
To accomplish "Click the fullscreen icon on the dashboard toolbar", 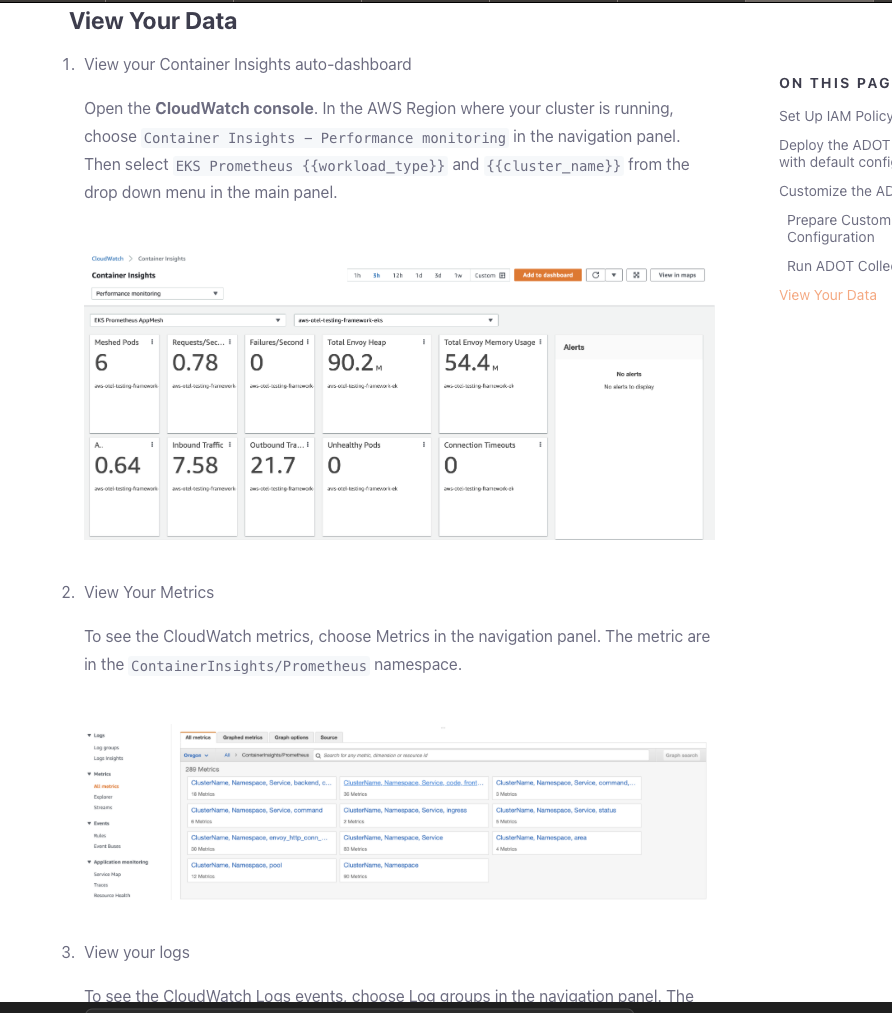I will (x=636, y=275).
